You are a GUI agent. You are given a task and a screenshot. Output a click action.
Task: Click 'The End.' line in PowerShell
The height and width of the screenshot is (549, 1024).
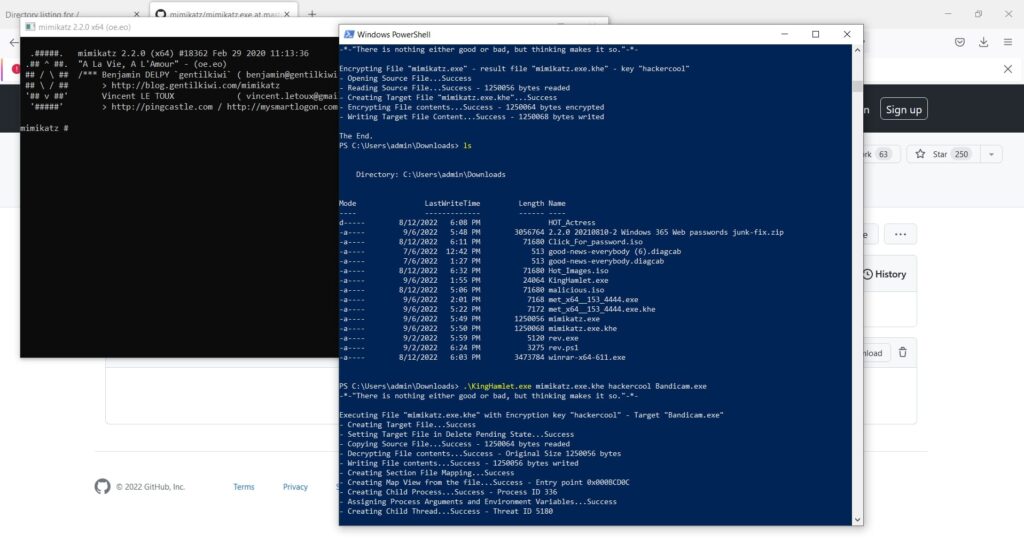click(x=356, y=136)
